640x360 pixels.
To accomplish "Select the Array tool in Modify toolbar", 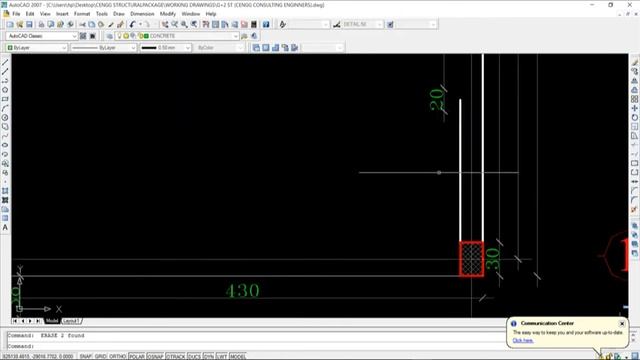I will pyautogui.click(x=635, y=99).
